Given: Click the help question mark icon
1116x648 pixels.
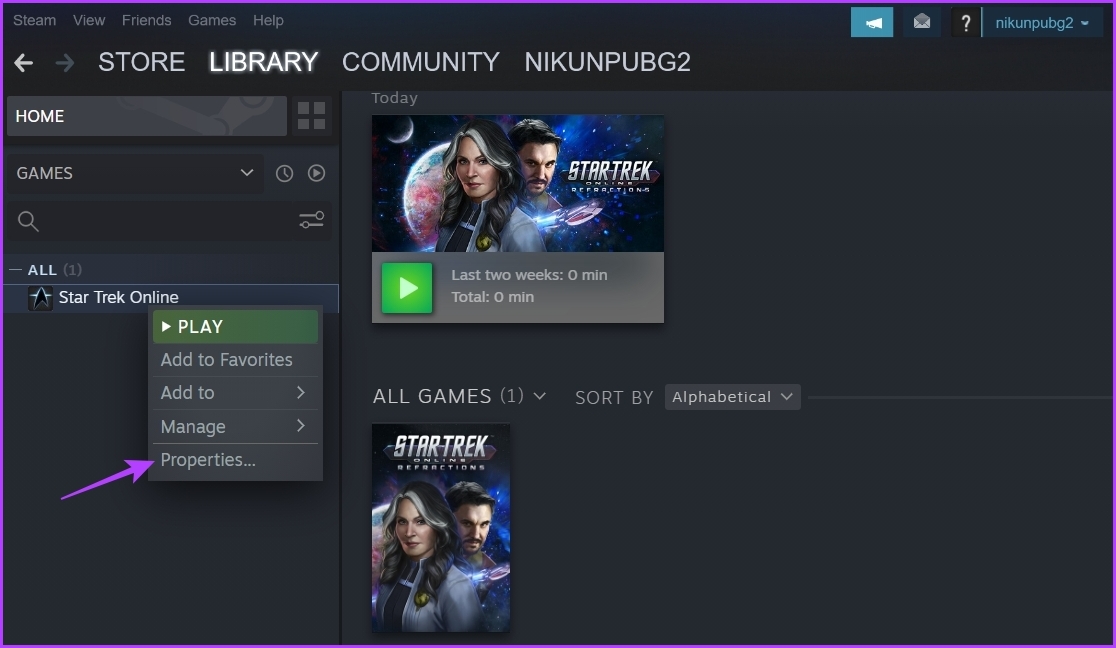Looking at the screenshot, I should pos(964,21).
